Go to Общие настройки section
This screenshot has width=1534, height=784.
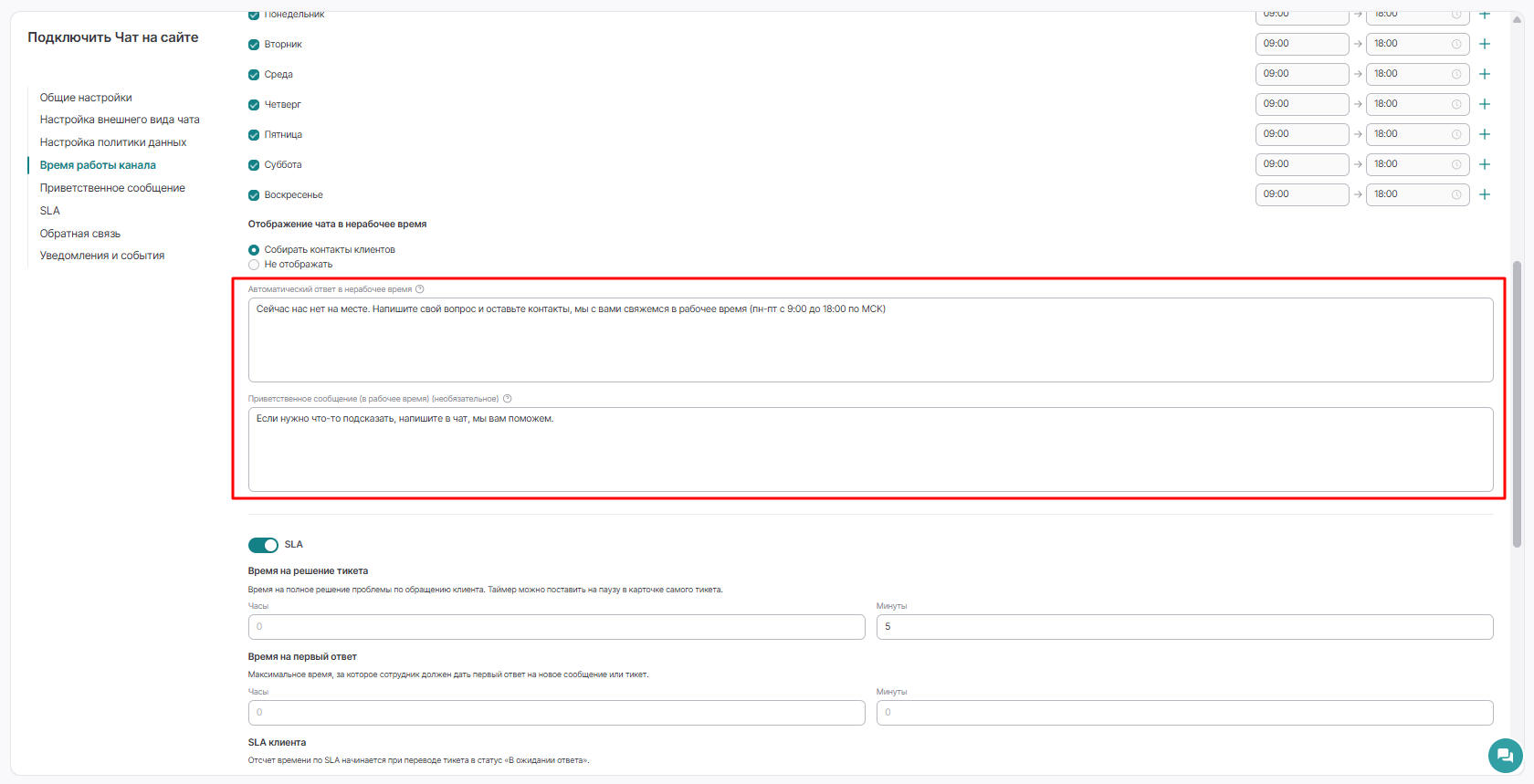coord(86,98)
